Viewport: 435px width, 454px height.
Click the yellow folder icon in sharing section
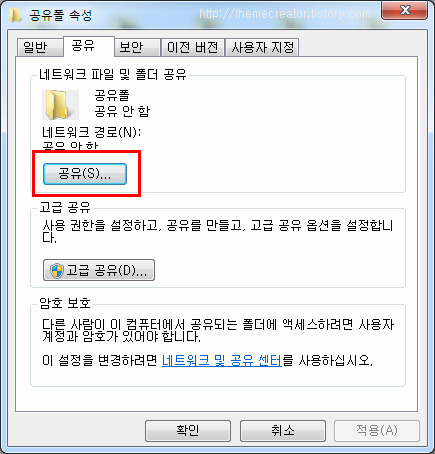(x=60, y=105)
